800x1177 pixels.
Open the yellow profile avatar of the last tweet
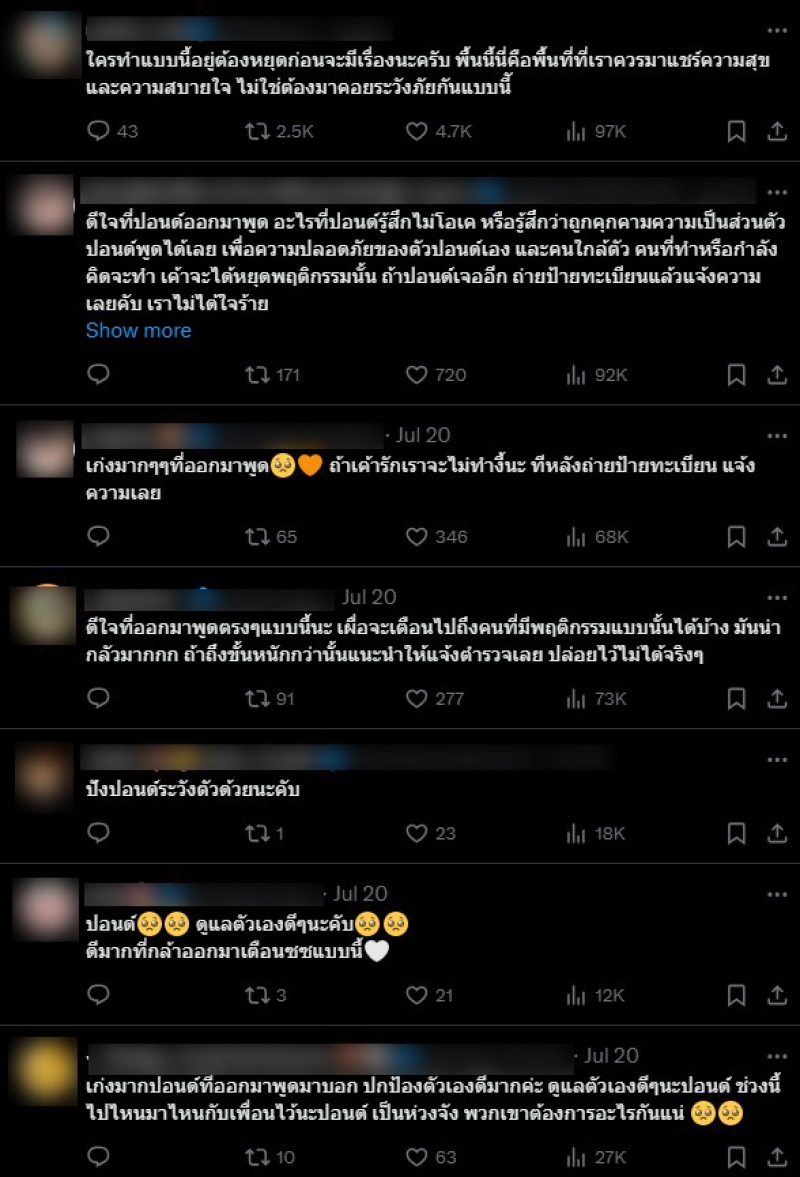[45, 1071]
